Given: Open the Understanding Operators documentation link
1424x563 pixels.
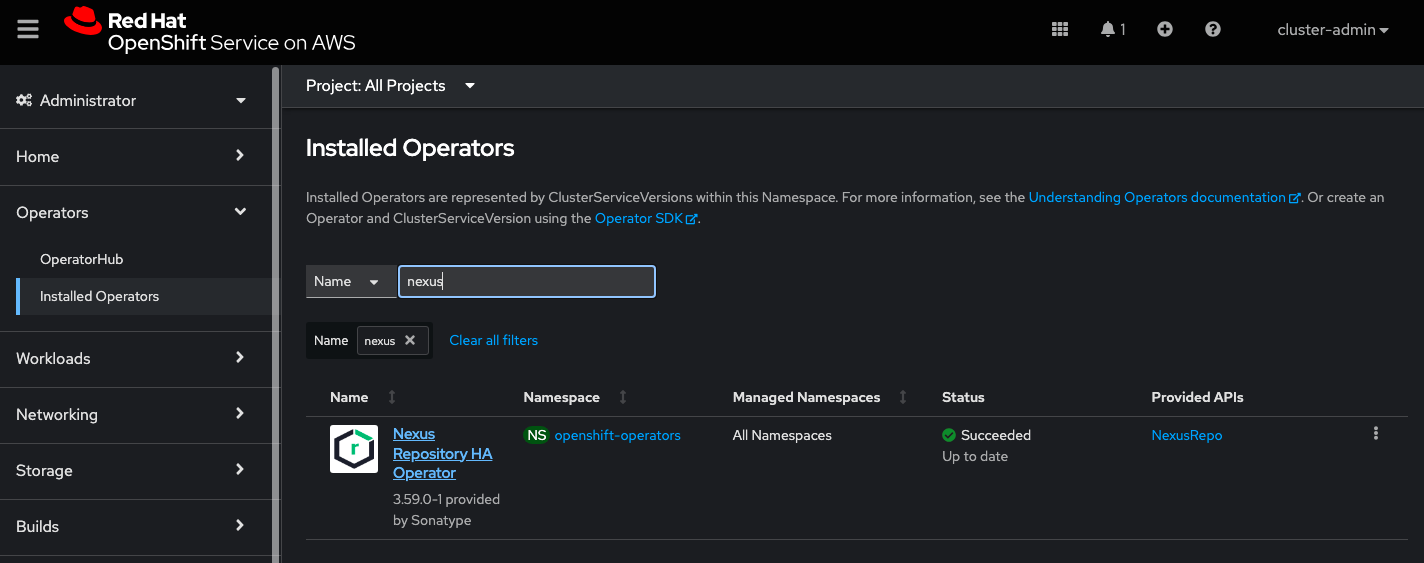Looking at the screenshot, I should click(1164, 198).
